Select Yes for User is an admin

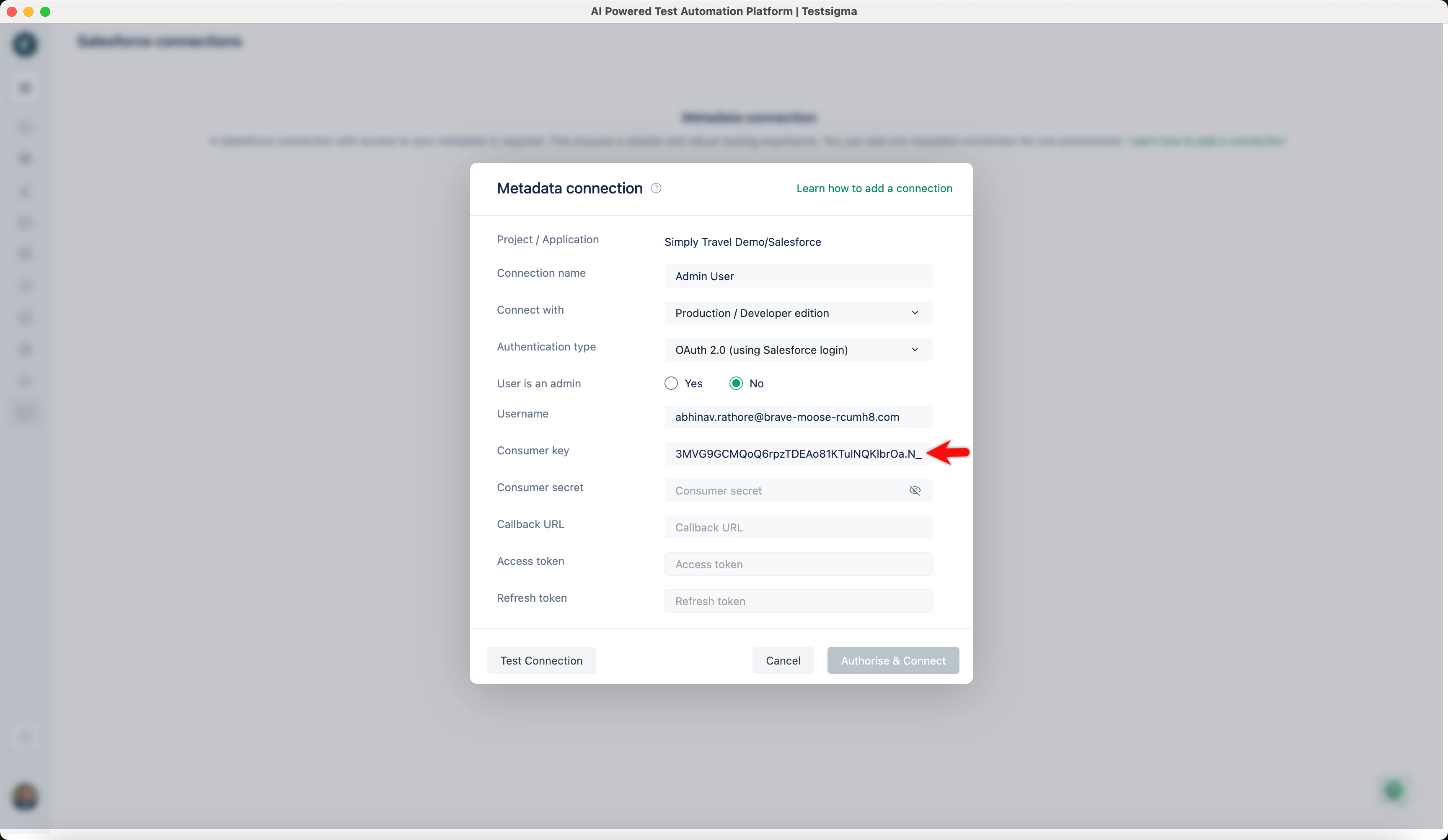click(670, 384)
